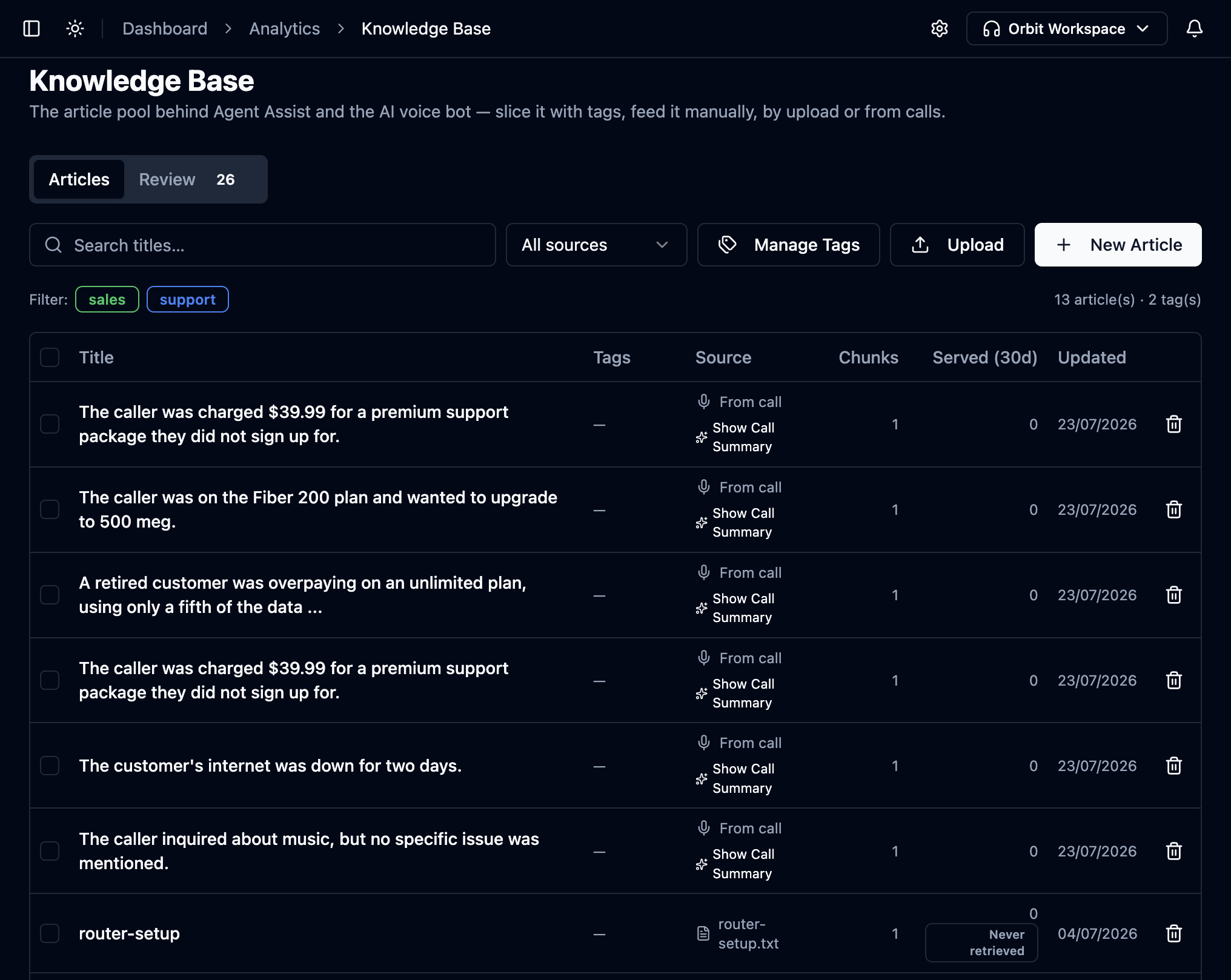
Task: Click microphone icon in retired customer row
Action: 703,572
